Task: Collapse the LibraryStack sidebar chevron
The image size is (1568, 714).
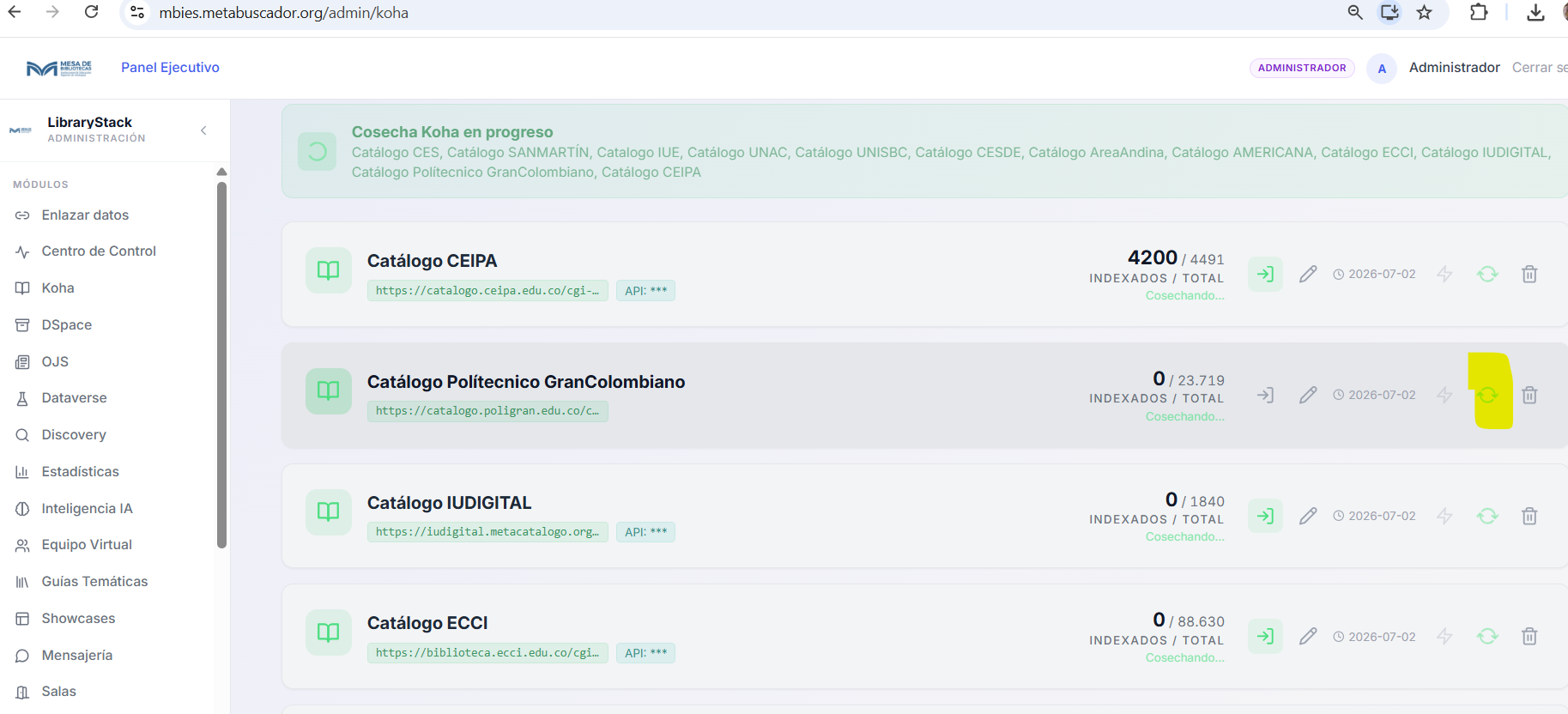Action: (203, 130)
